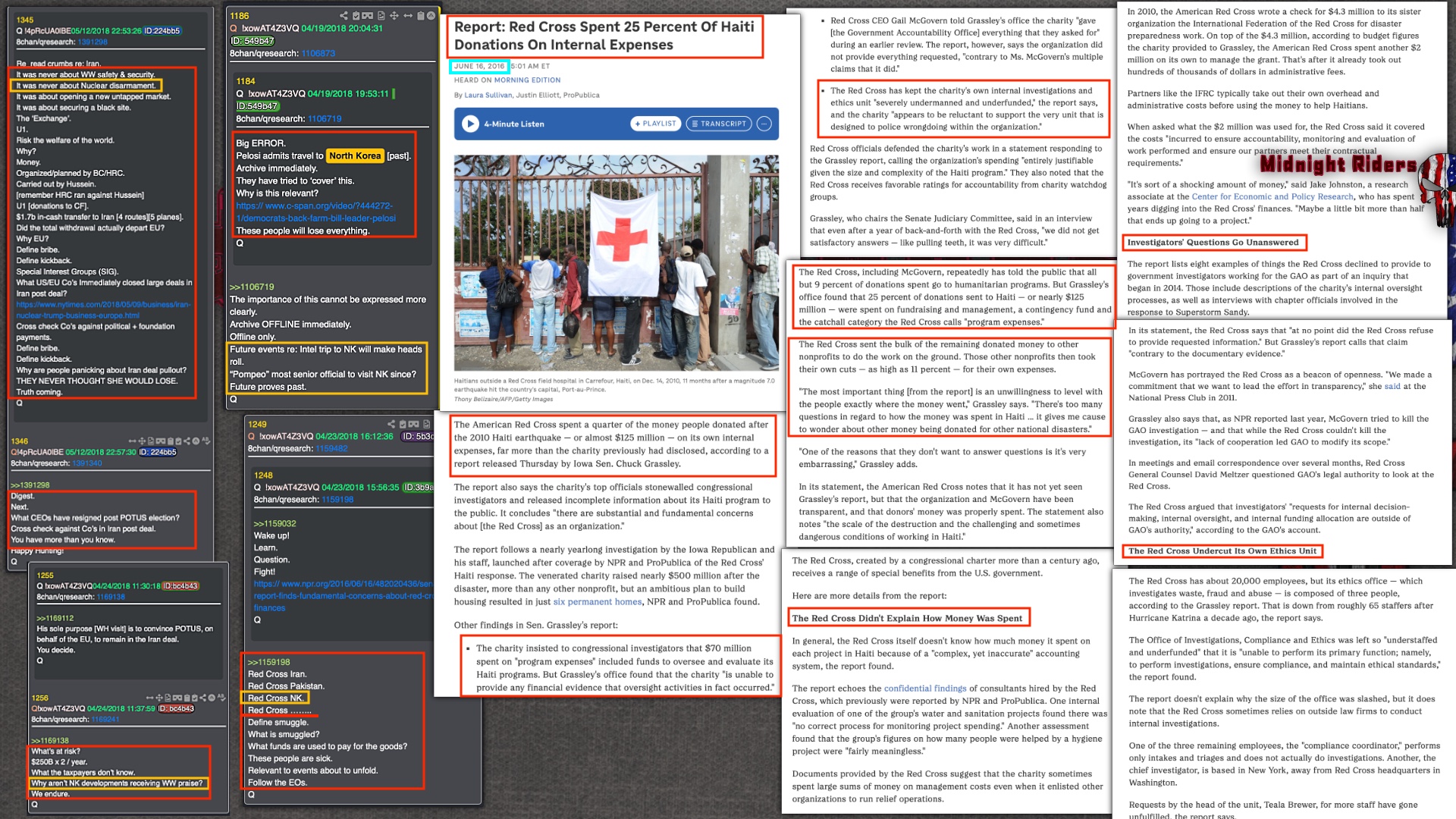This screenshot has height=819, width=1456.
Task: Click the horizontal arrows icon on post 1186
Action: pyautogui.click(x=408, y=15)
